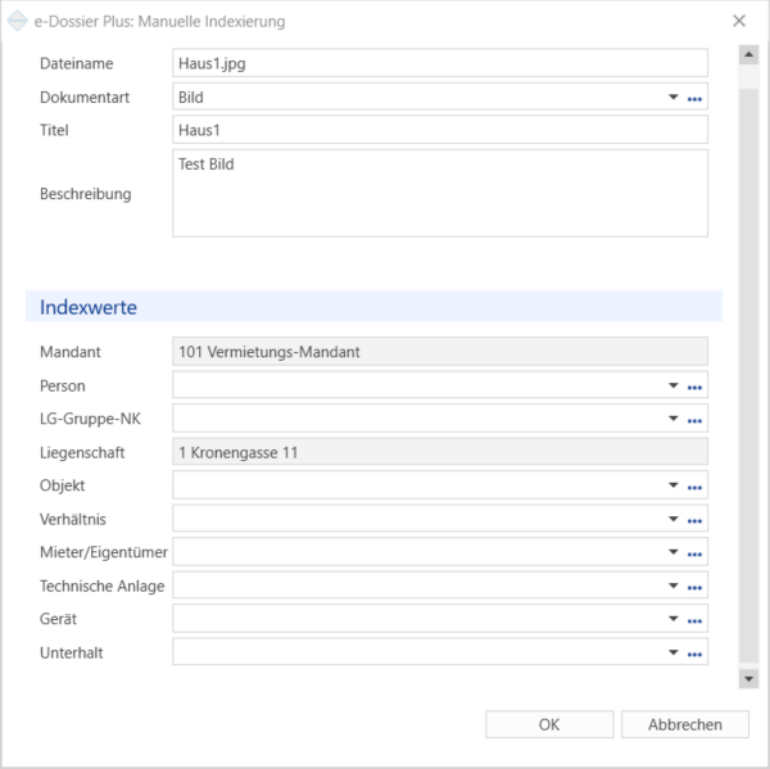Confirm with the OK button
The width and height of the screenshot is (770, 769).
click(550, 724)
